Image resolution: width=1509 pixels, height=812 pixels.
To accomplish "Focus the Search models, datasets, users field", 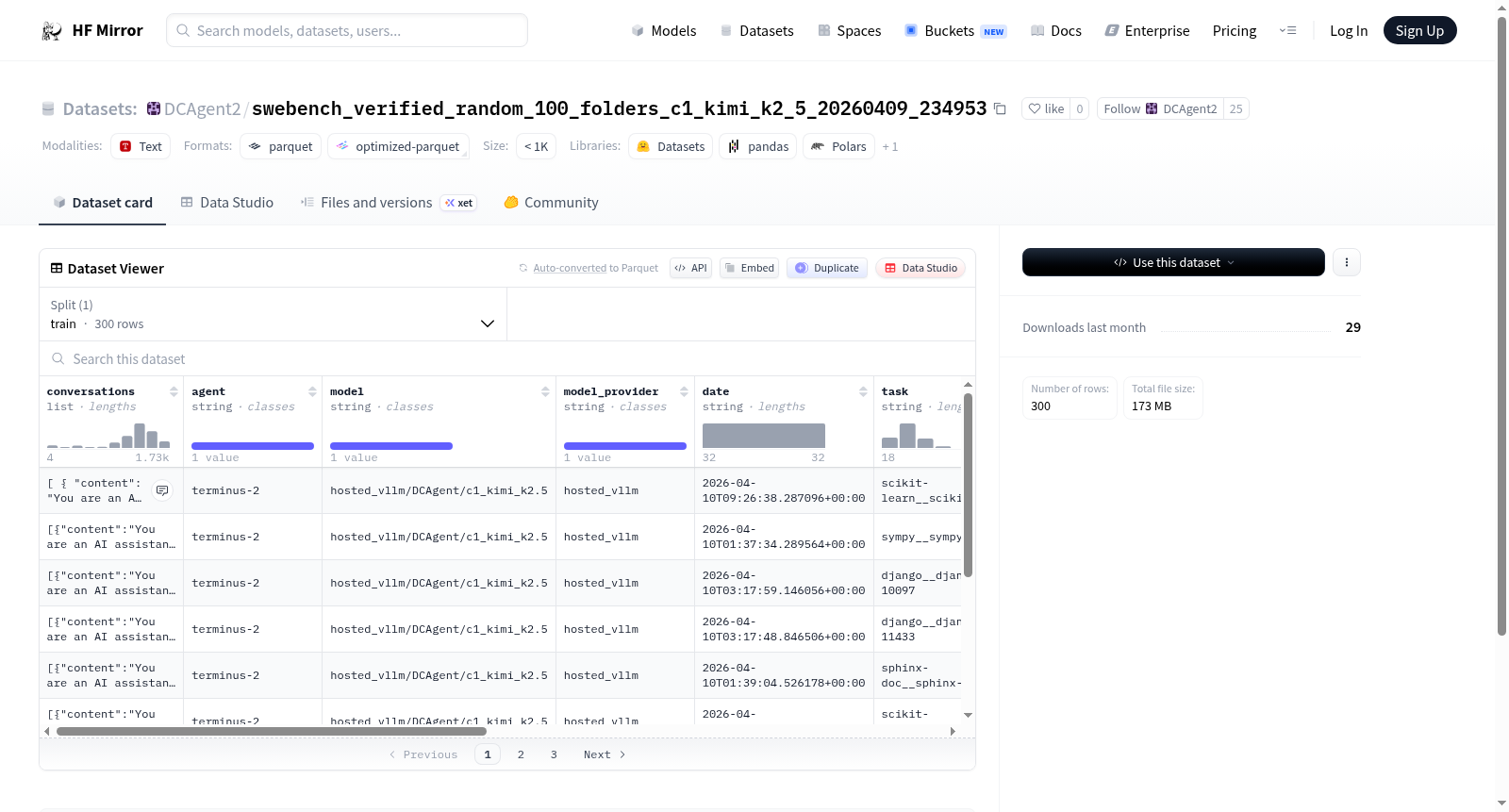I will 347,31.
